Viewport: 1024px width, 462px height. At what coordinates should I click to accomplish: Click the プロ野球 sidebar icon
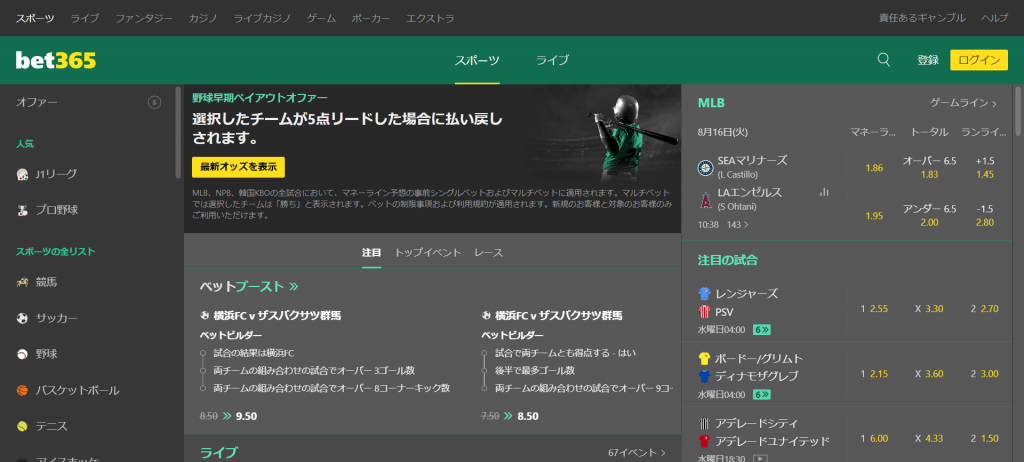click(x=22, y=210)
